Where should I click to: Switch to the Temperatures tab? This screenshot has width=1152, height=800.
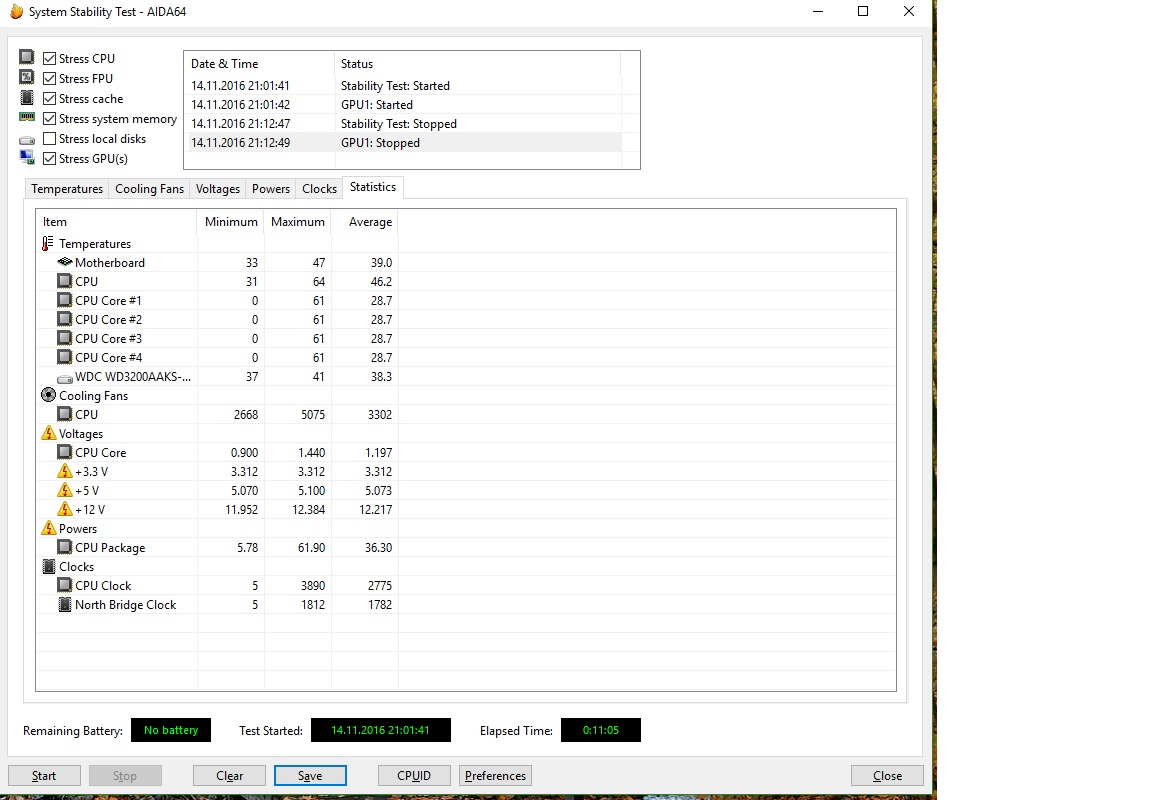[67, 189]
